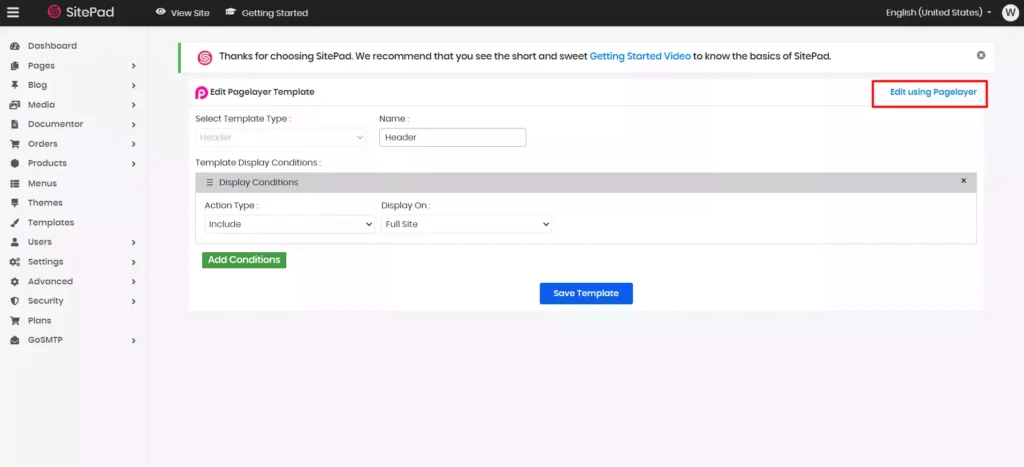Click the Menus list icon
Viewport: 1024px width, 467px height.
(14, 184)
